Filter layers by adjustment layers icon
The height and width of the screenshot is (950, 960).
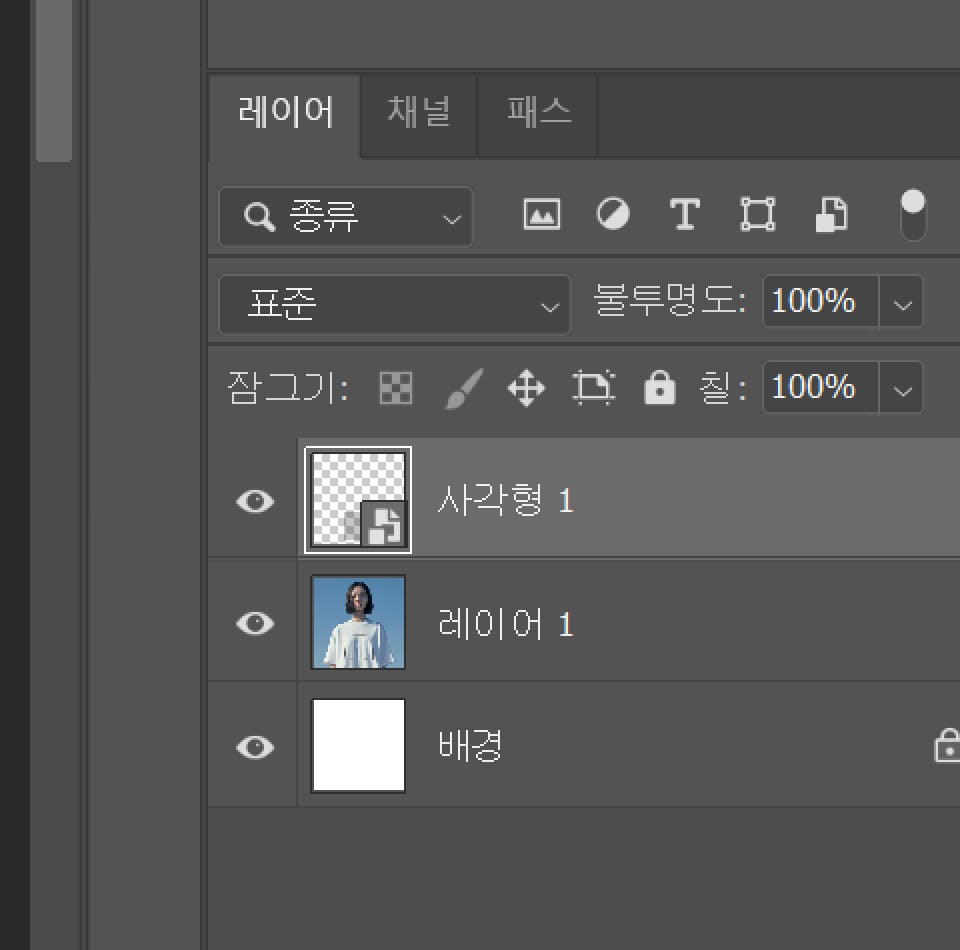click(x=613, y=214)
